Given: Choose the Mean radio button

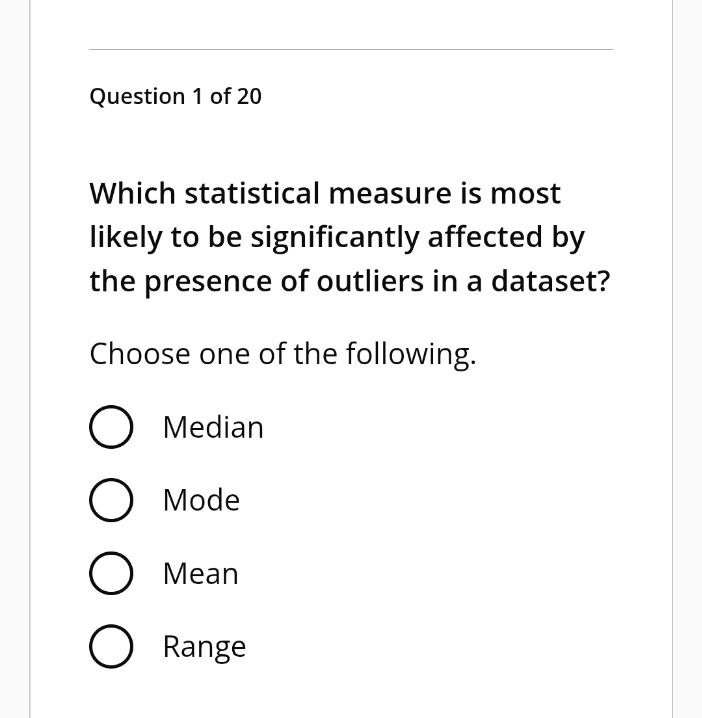Looking at the screenshot, I should [x=111, y=574].
